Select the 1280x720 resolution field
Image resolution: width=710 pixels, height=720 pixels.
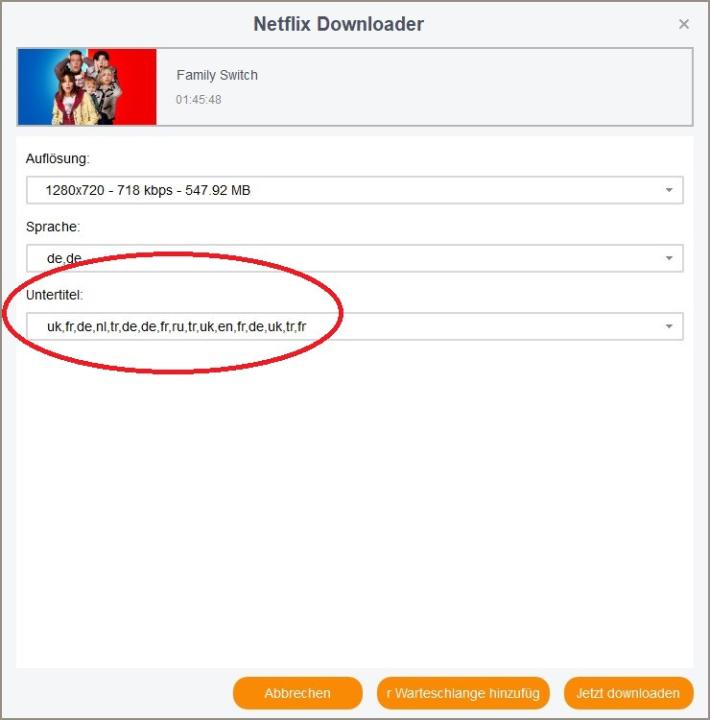click(x=355, y=190)
